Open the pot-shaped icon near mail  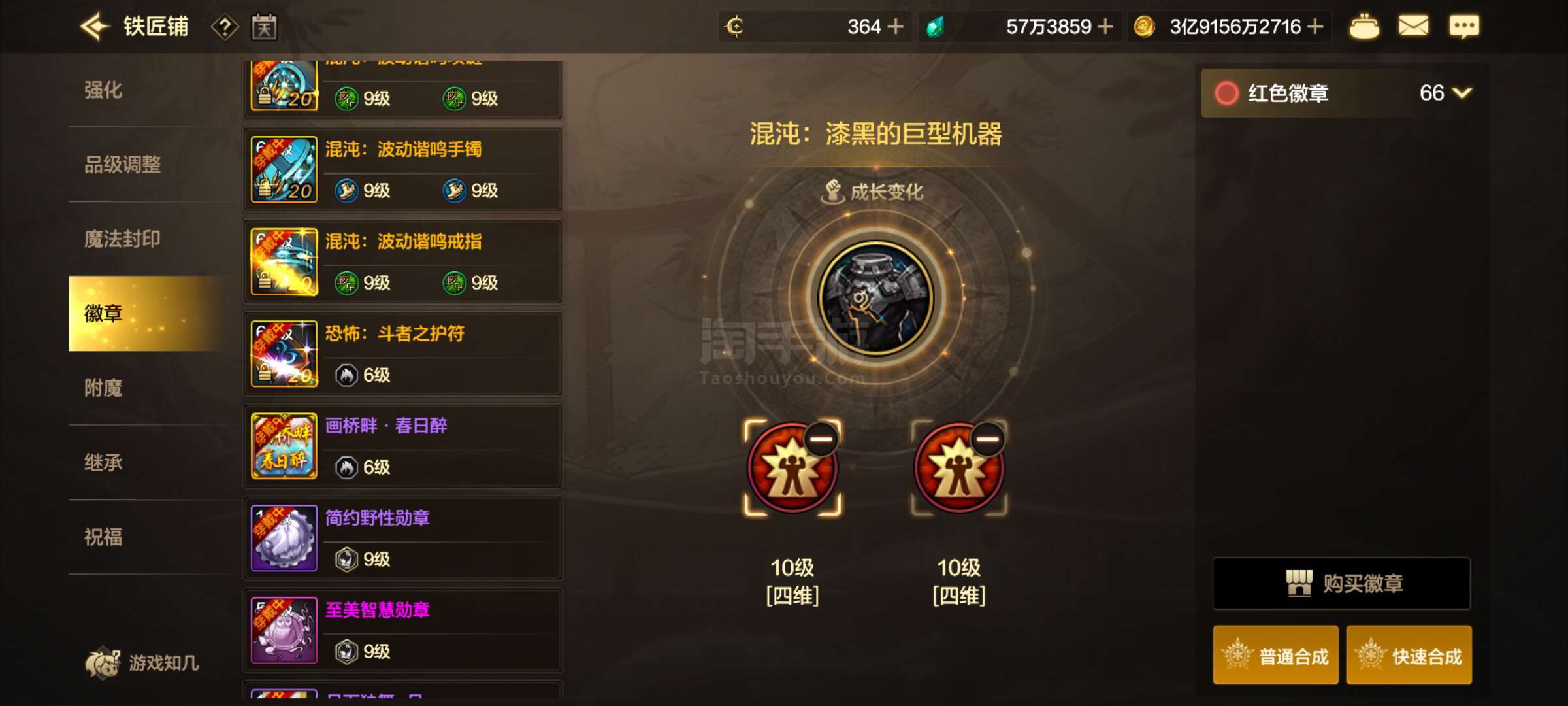[1364, 27]
